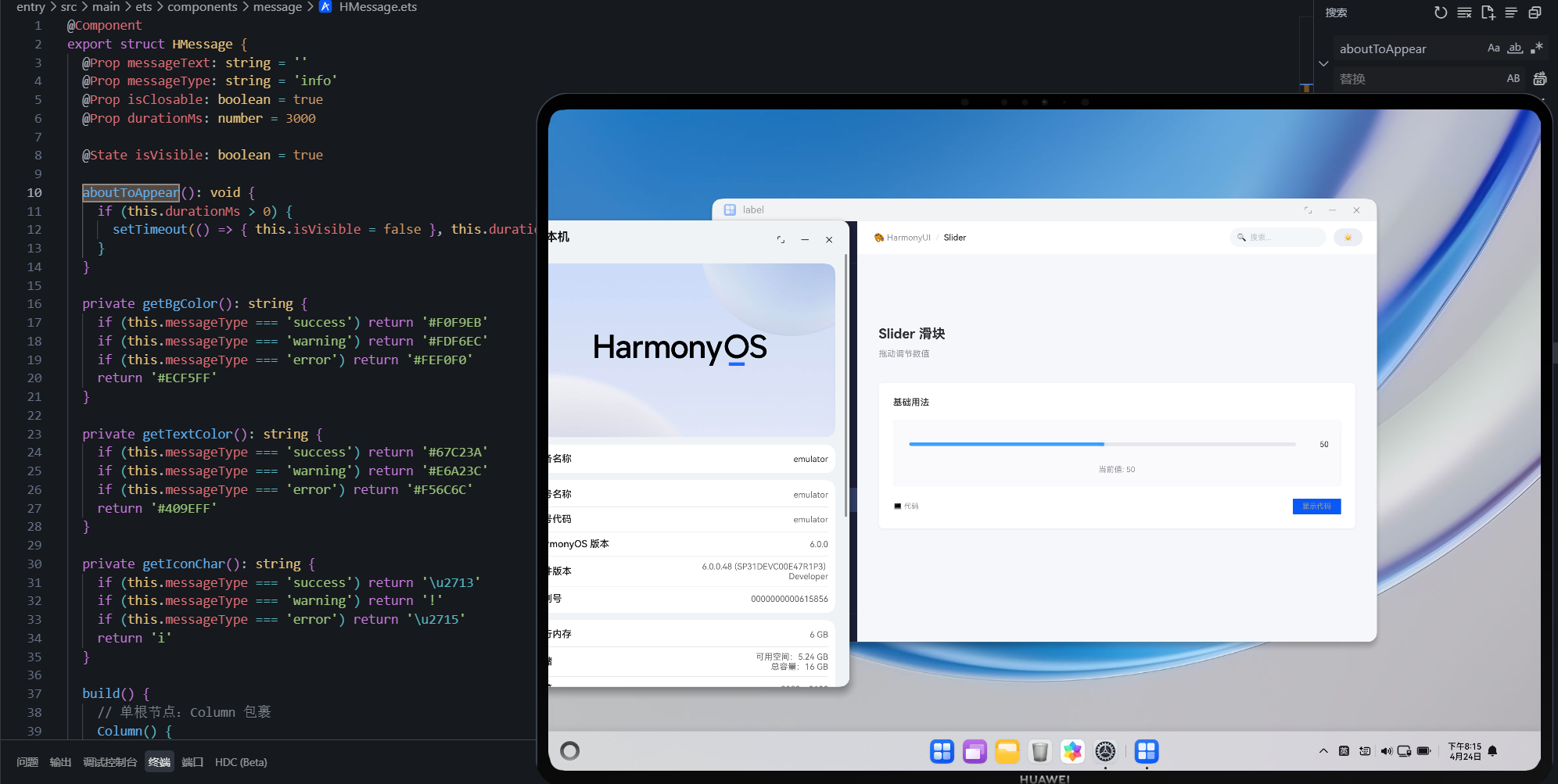The height and width of the screenshot is (784, 1558).
Task: Toggle whole word match in search
Action: pyautogui.click(x=1515, y=48)
